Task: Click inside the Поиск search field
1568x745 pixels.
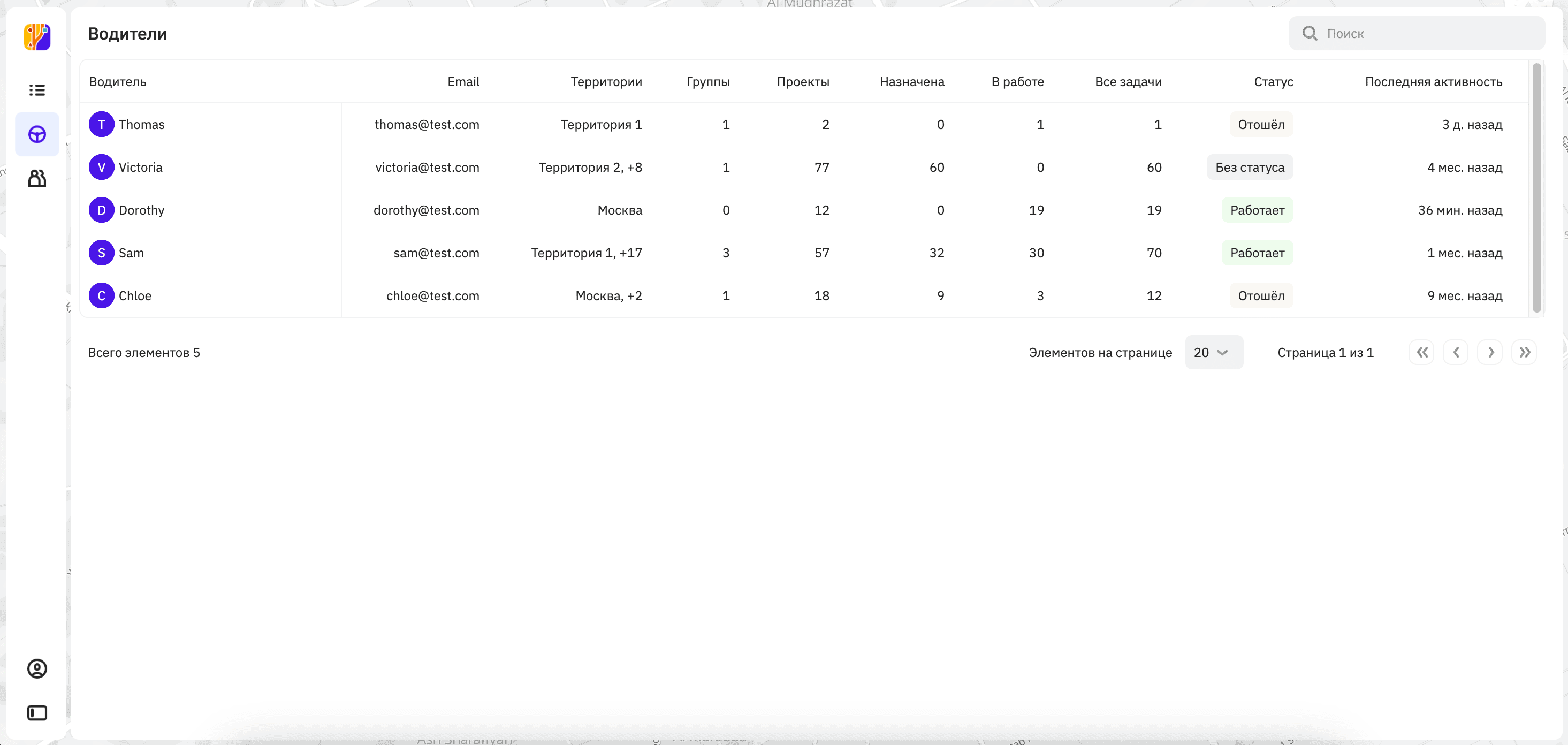Action: coord(1425,34)
